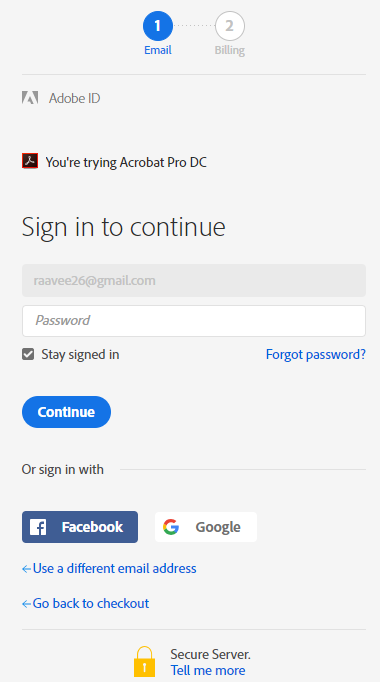Sign in with the Facebook button

pos(80,527)
